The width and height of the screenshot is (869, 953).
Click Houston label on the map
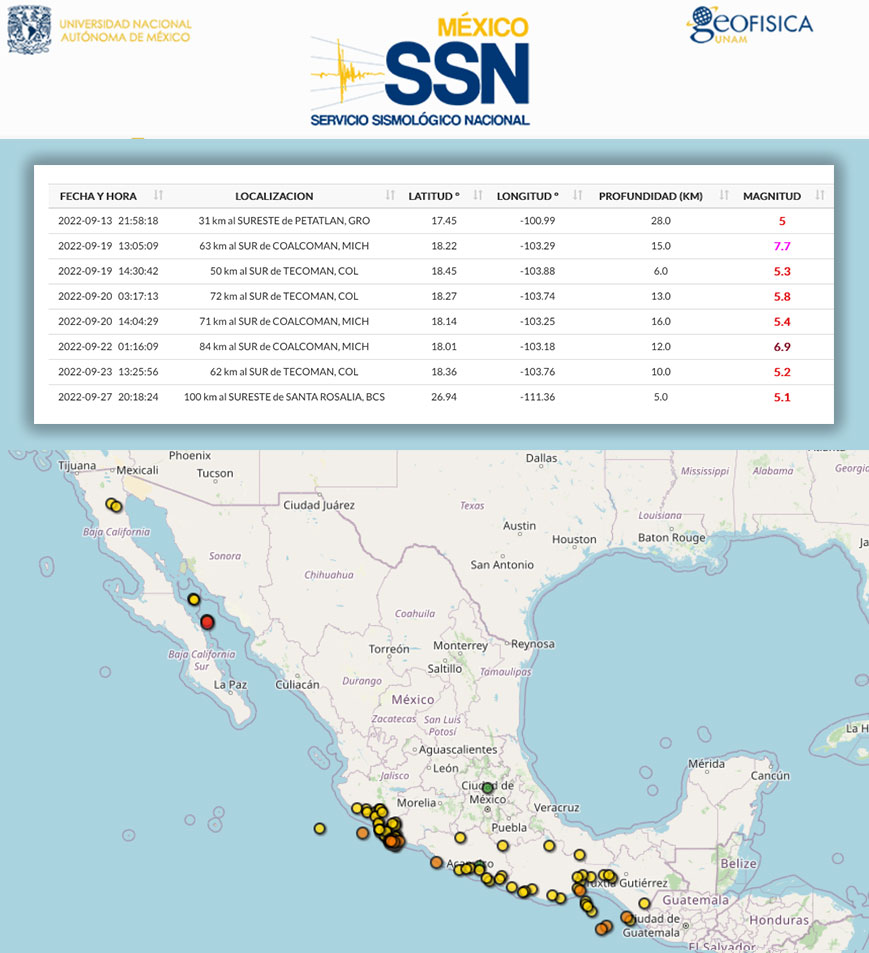click(x=574, y=539)
